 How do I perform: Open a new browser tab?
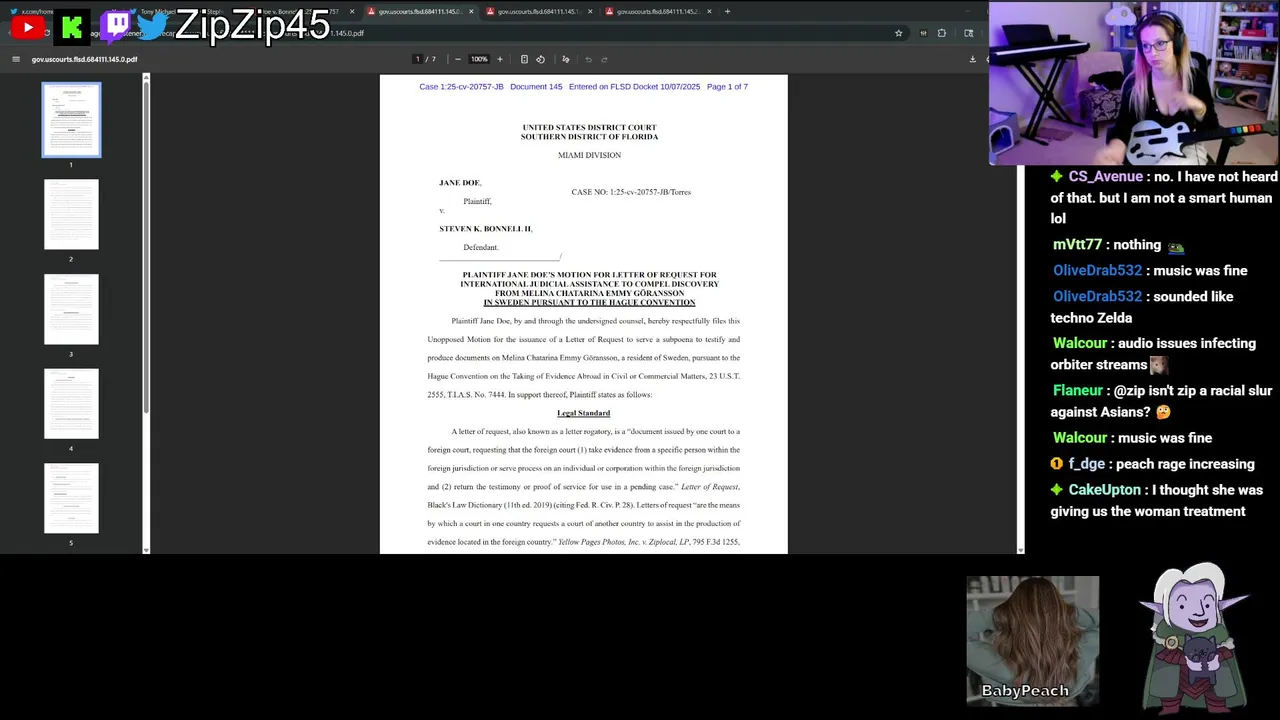coord(727,12)
